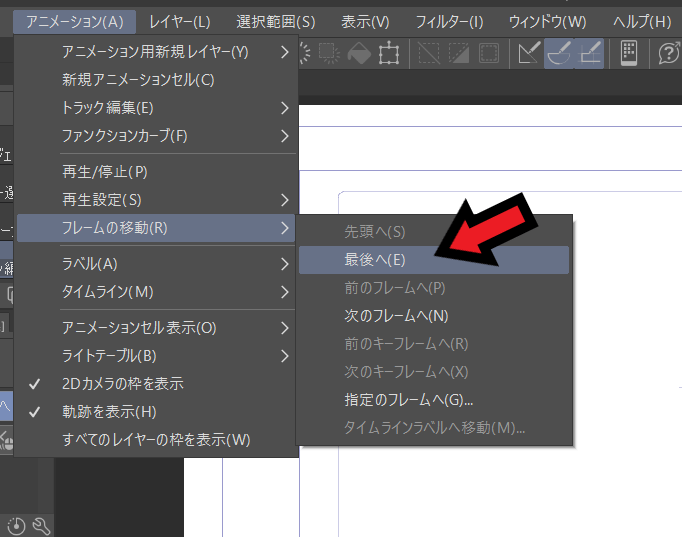This screenshot has width=682, height=537.
Task: Click the Clear outside selection toolbar icon
Action: [x=329, y=53]
